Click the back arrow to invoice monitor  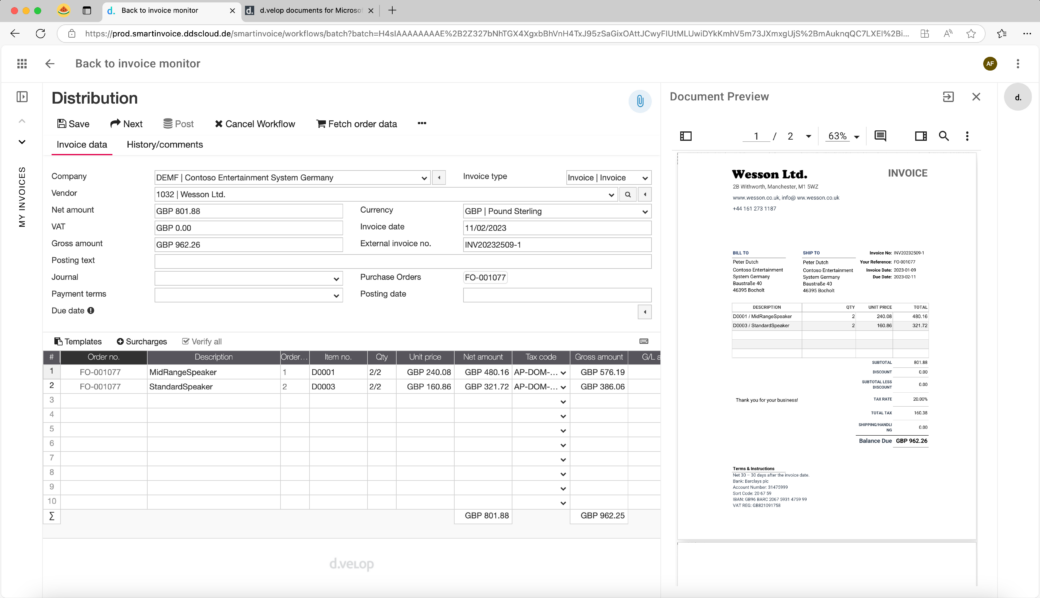[x=50, y=64]
